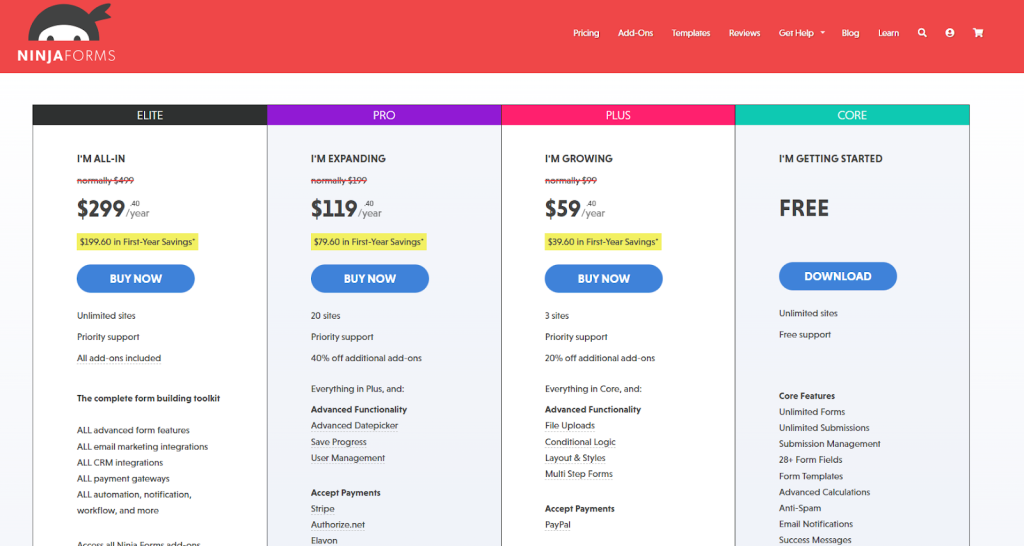The image size is (1024, 546).
Task: Click Buy Now for the Pro plan
Action: (370, 279)
